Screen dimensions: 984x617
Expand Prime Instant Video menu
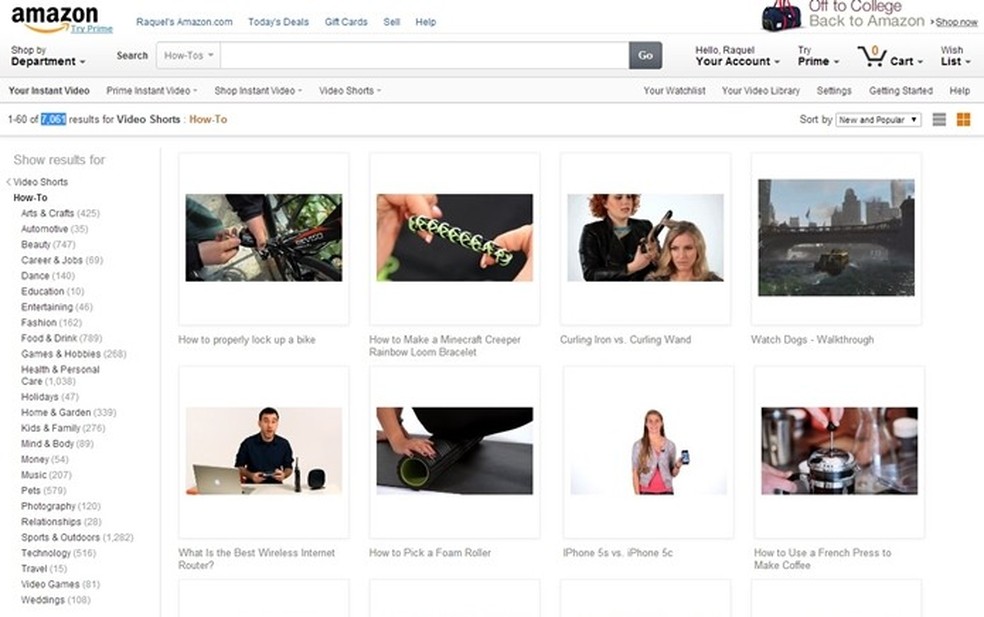pos(151,90)
